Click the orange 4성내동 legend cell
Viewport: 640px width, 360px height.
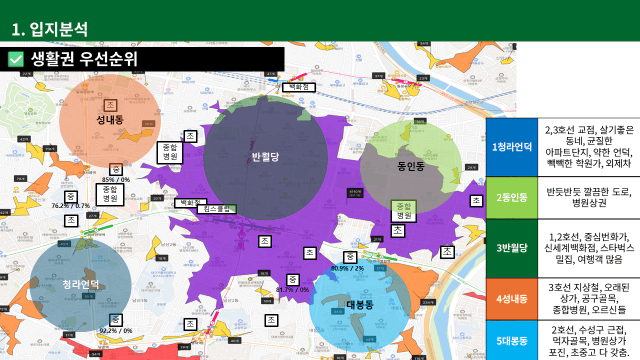pos(512,299)
